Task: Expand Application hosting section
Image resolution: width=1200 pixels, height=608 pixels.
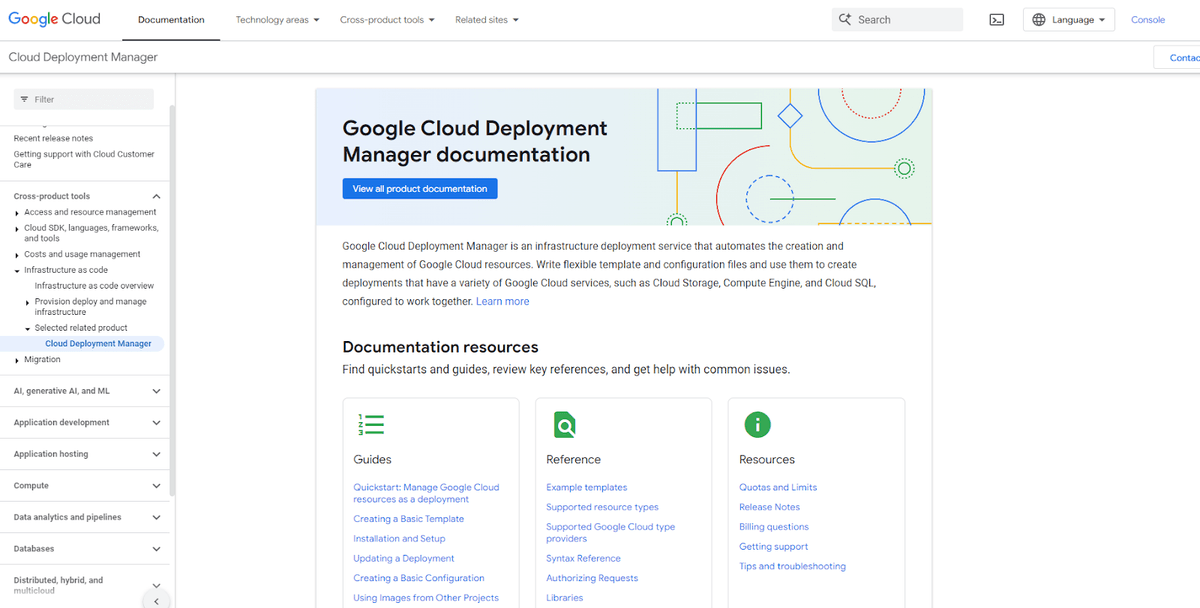Action: click(x=156, y=454)
